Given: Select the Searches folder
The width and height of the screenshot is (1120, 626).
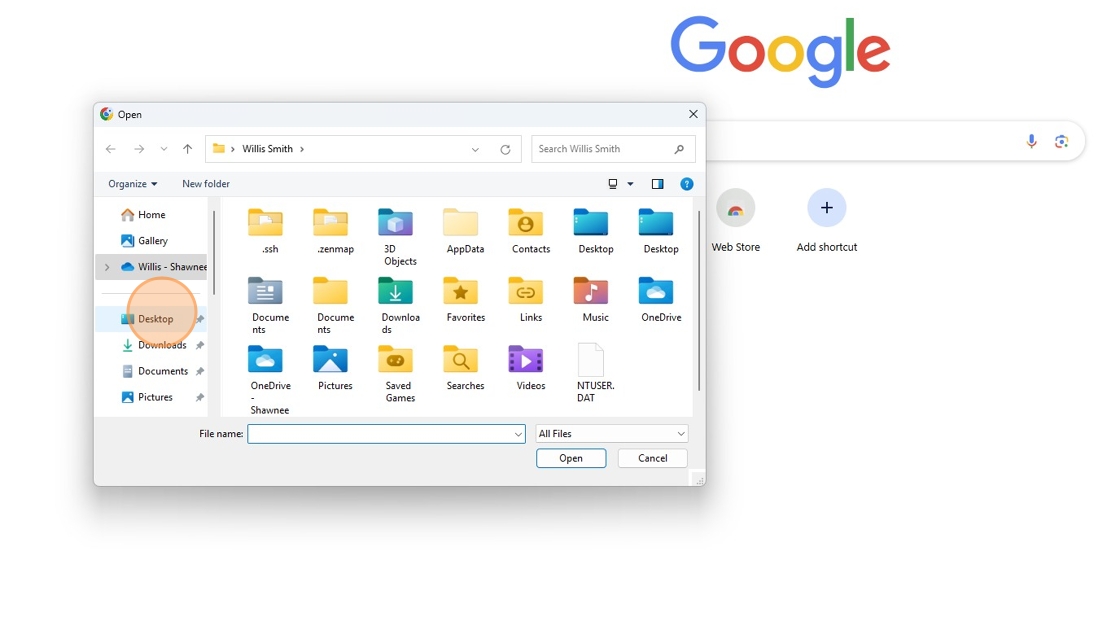Looking at the screenshot, I should (465, 367).
